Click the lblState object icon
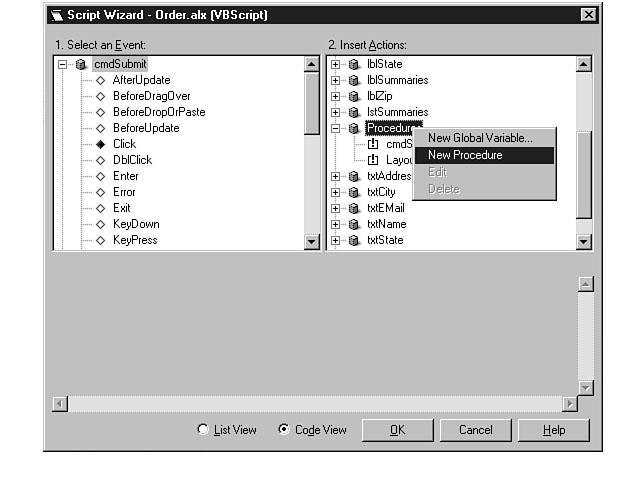 [354, 64]
